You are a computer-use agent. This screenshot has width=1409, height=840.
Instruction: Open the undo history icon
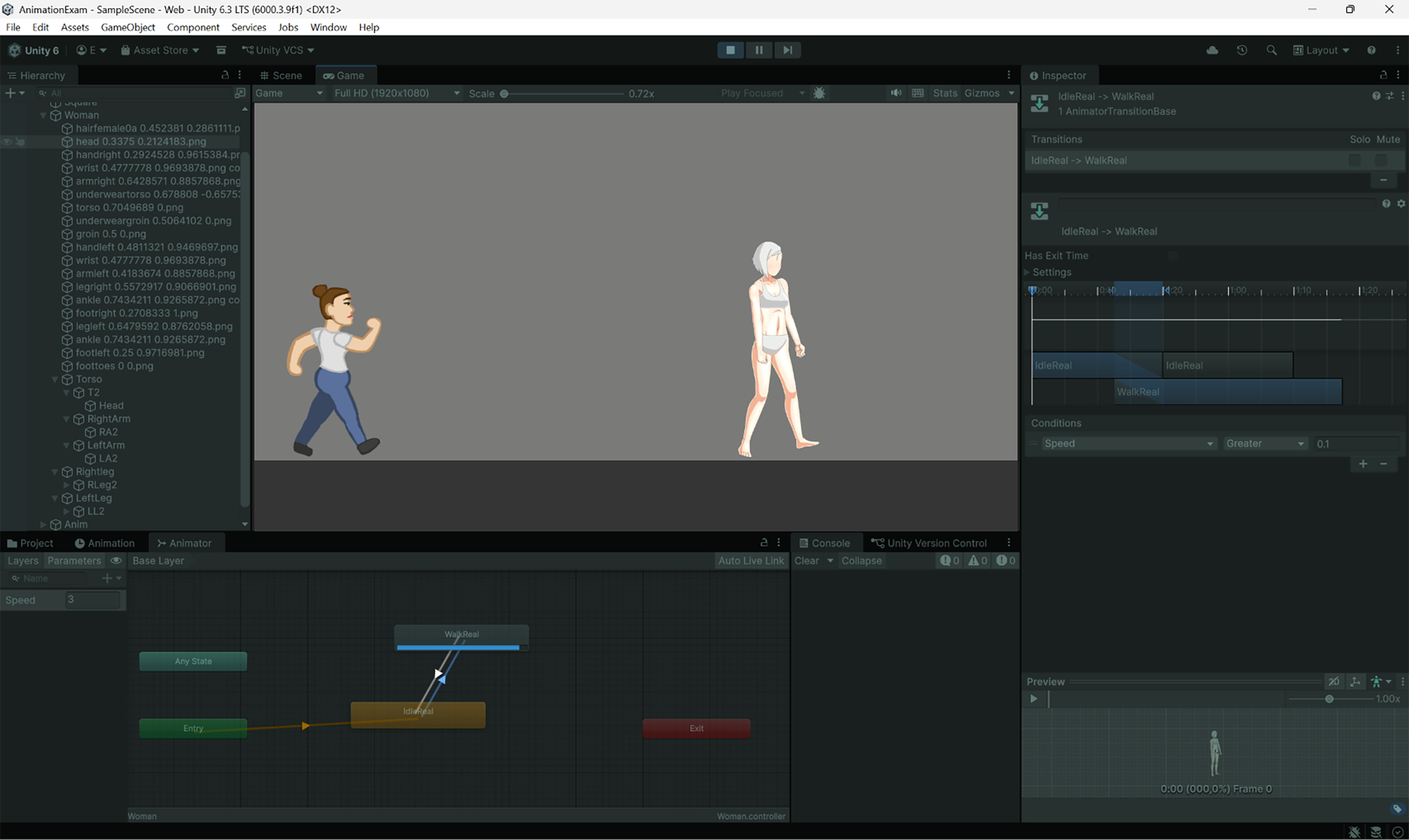coord(1242,50)
